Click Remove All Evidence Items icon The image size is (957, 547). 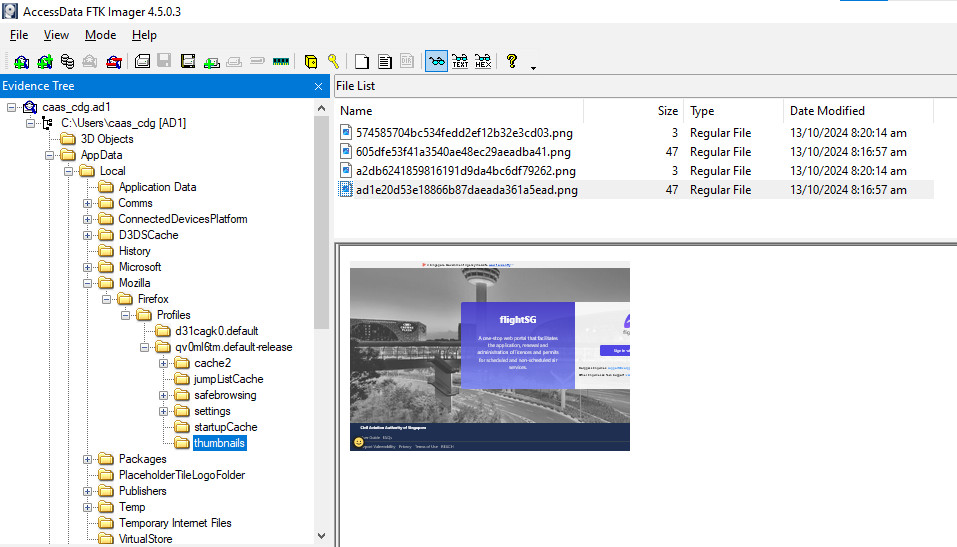(114, 61)
